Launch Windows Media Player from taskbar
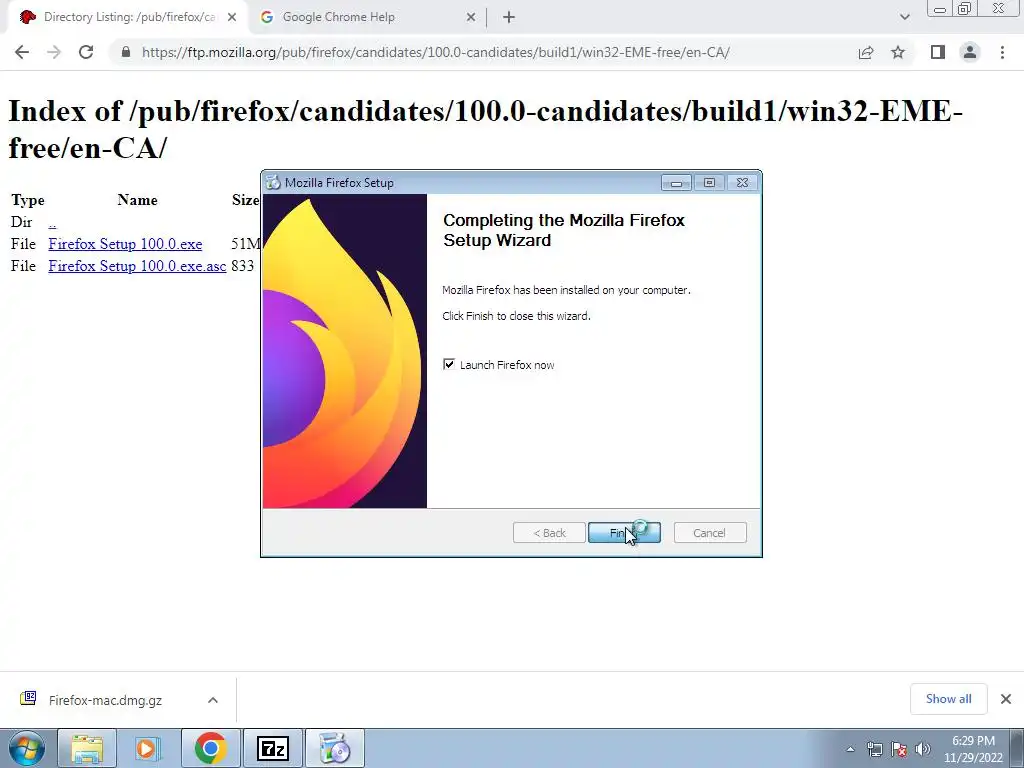This screenshot has height=768, width=1024. [148, 748]
